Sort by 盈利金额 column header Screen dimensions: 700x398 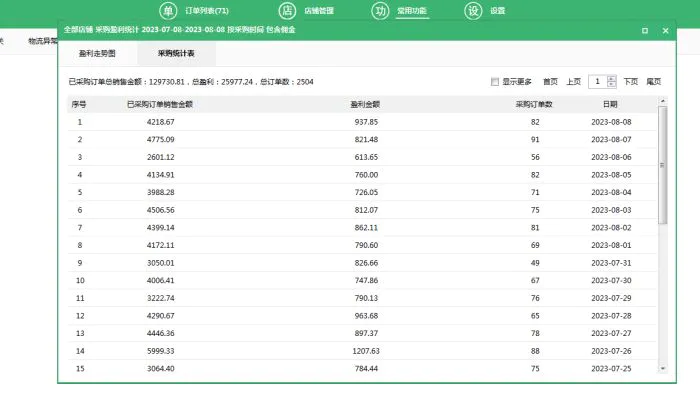pos(365,104)
